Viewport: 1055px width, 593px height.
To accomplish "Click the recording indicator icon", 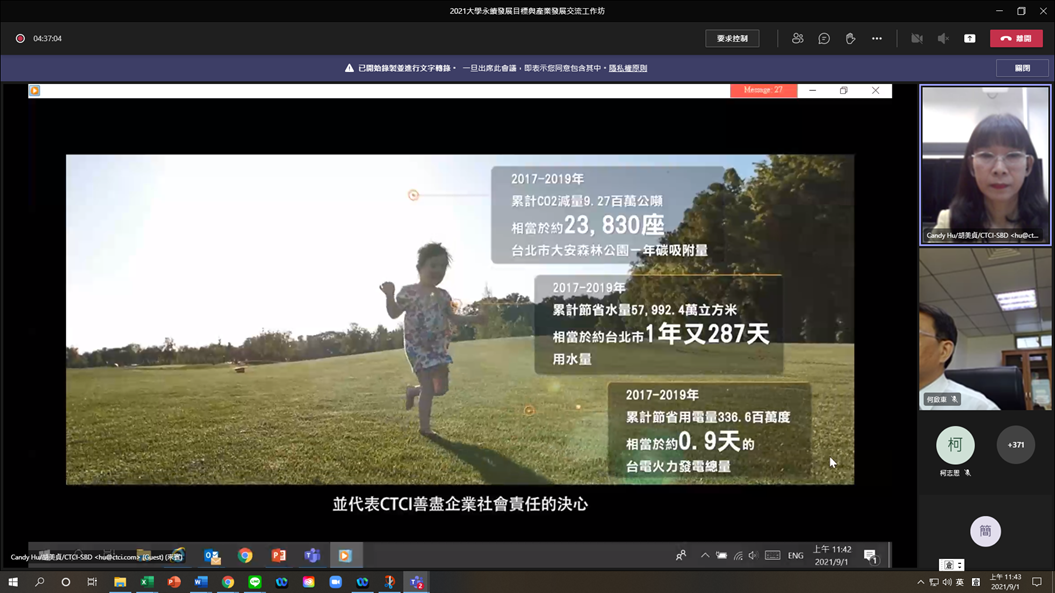I will click(20, 39).
